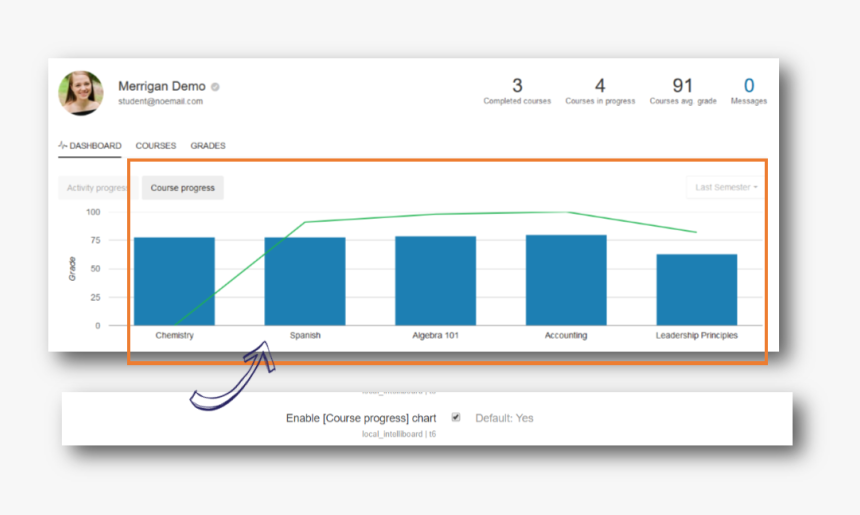Screen dimensions: 860x515
Task: Click the Algebra 101 bar in chart
Action: (x=435, y=281)
